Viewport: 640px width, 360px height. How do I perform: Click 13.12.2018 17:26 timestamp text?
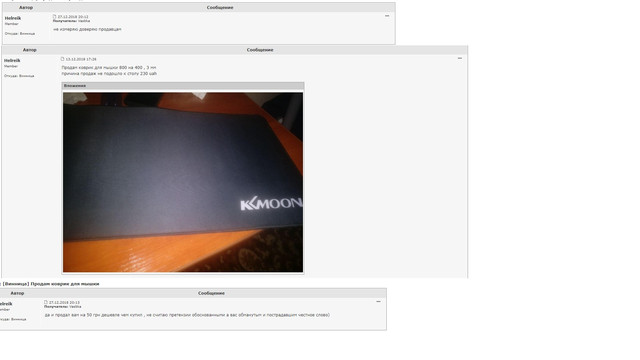[81, 59]
